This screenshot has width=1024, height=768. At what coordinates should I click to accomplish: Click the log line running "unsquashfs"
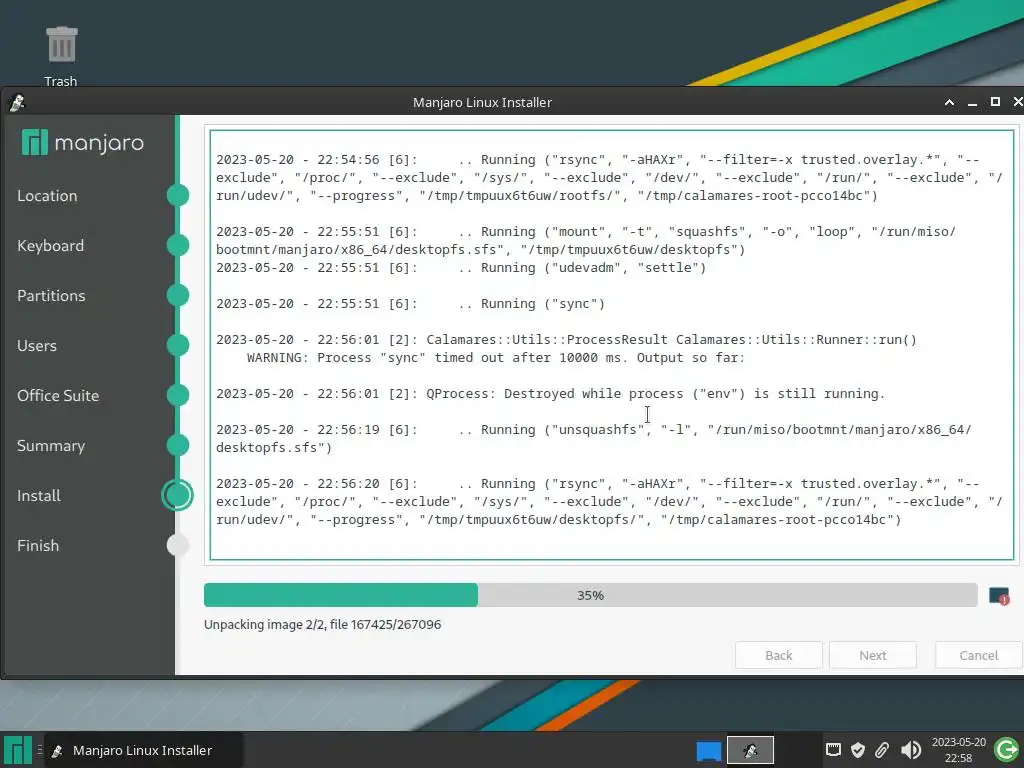(594, 439)
